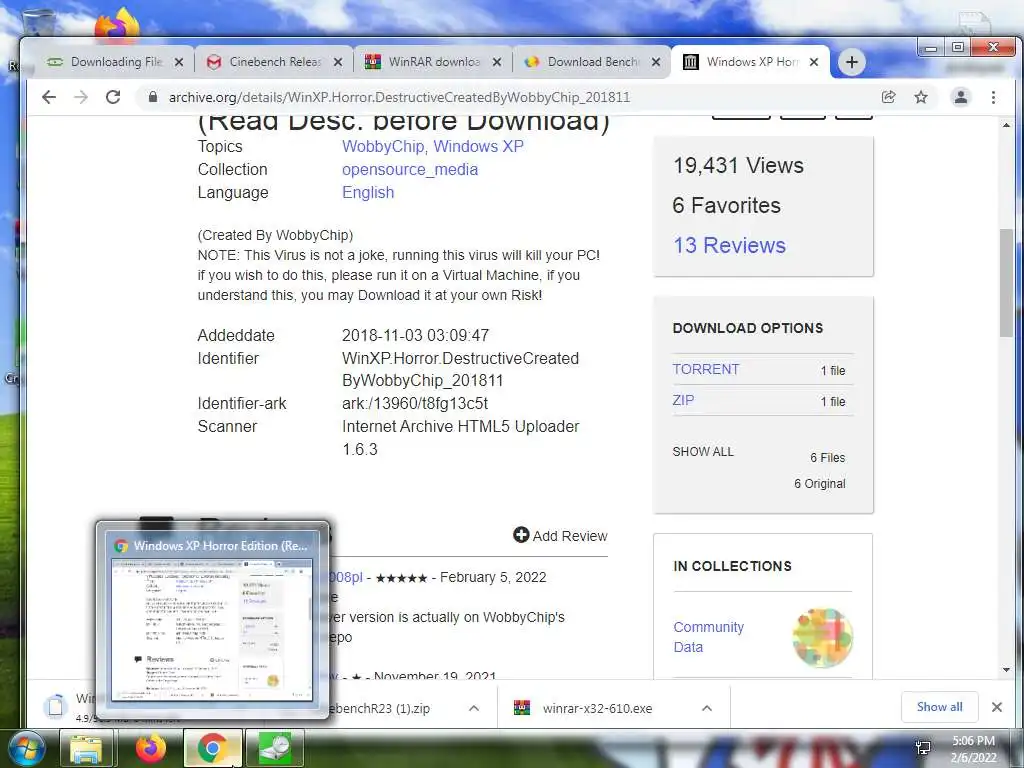Screen dimensions: 1024x768
Task: Open the 13 Reviews link
Action: (729, 246)
